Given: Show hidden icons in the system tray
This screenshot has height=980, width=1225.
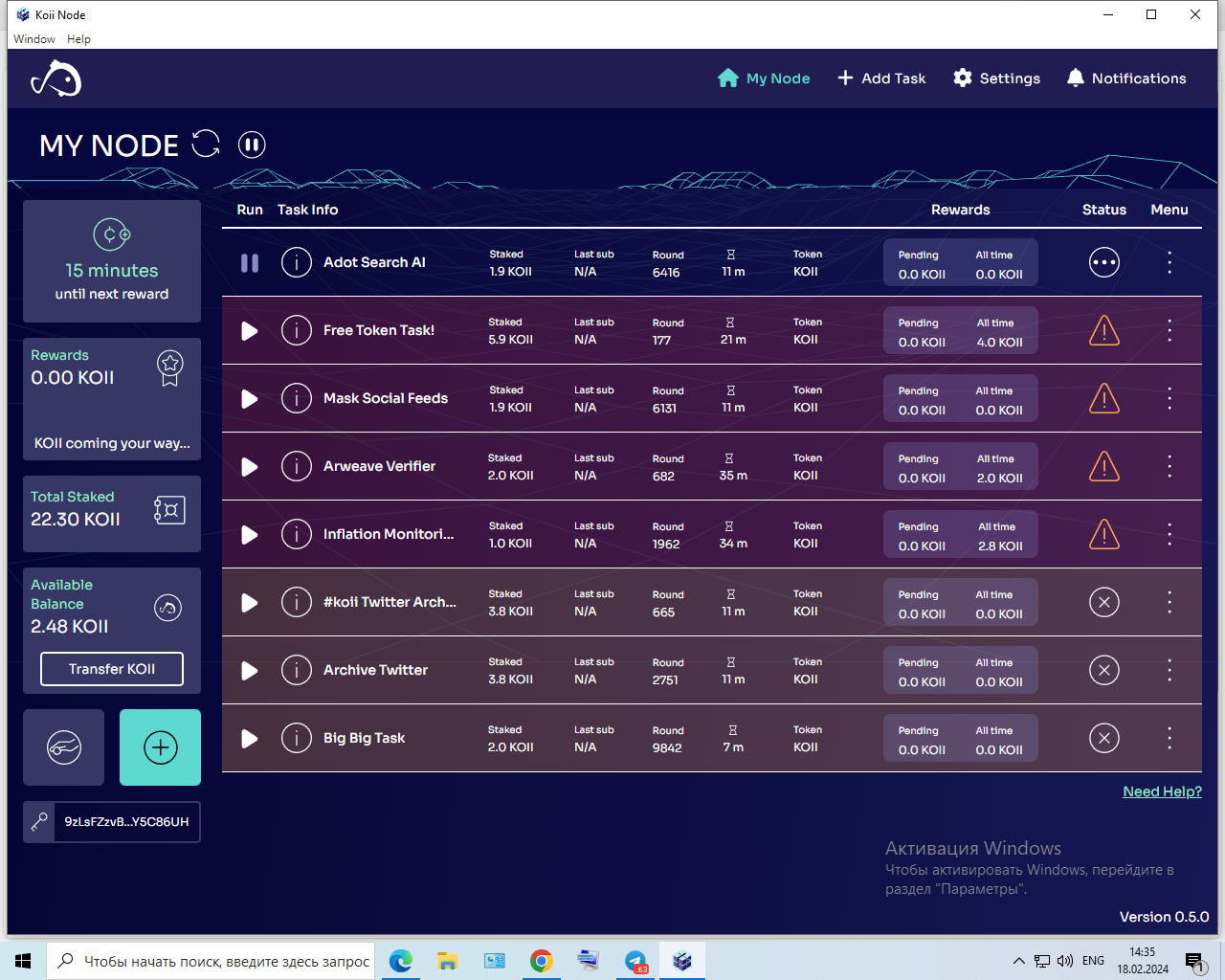Looking at the screenshot, I should pyautogui.click(x=1019, y=961).
